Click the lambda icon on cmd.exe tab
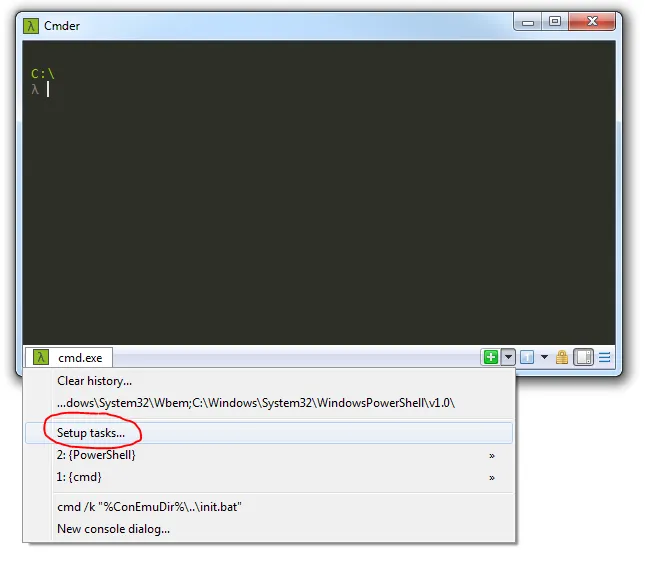The image size is (645, 561). [41, 357]
